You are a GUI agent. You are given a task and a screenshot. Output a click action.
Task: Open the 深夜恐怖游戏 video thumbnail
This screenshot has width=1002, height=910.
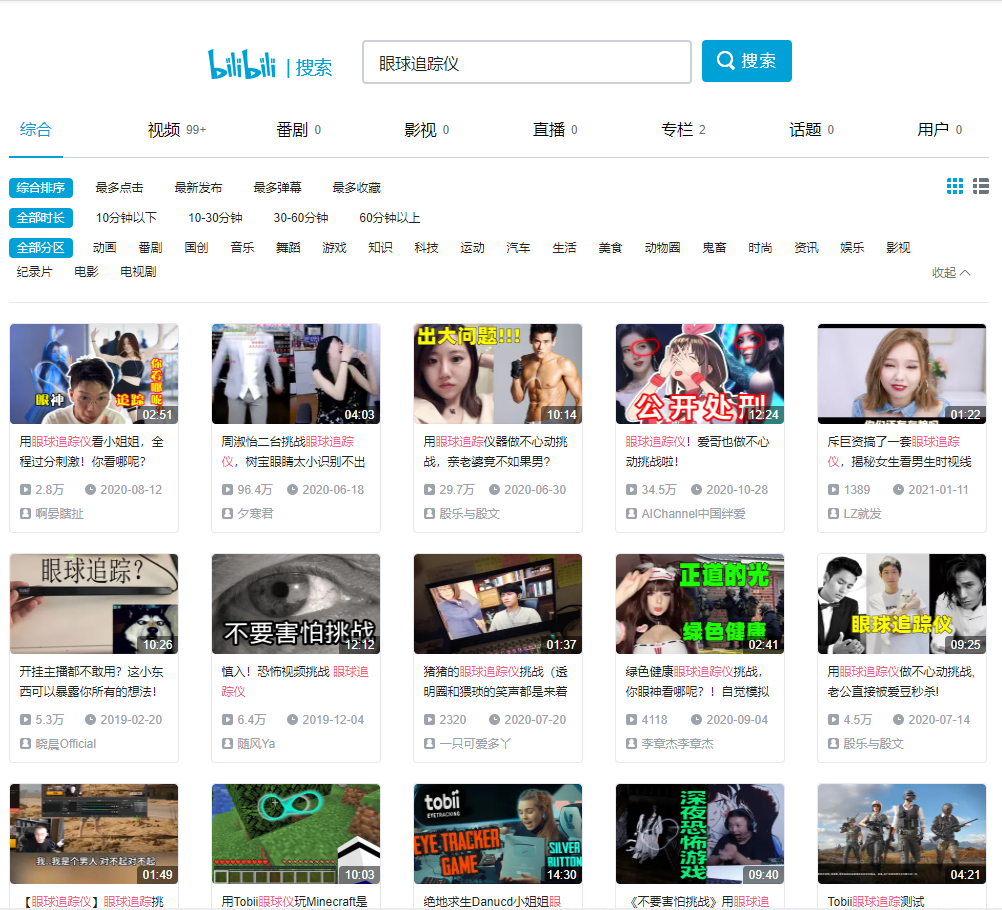click(x=700, y=834)
